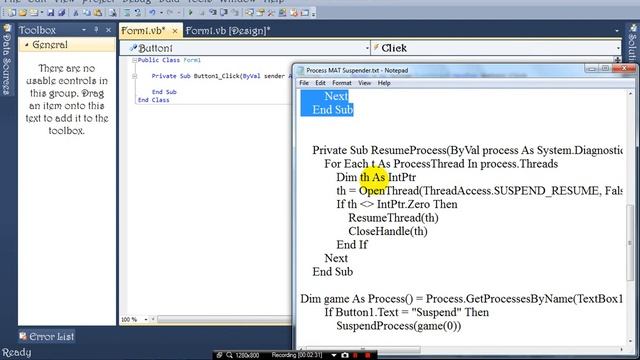This screenshot has width=640, height=360.
Task: Open Notepad's Help menu
Action: 384,83
